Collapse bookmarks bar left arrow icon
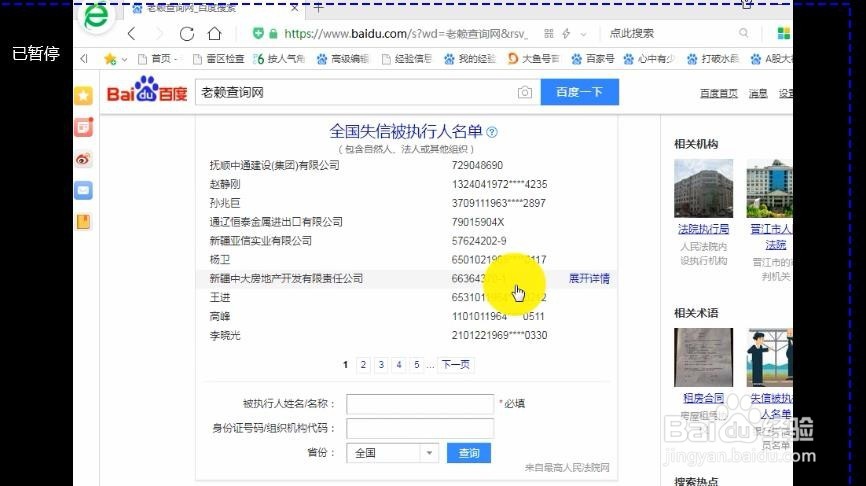866x486 pixels. [x=84, y=59]
